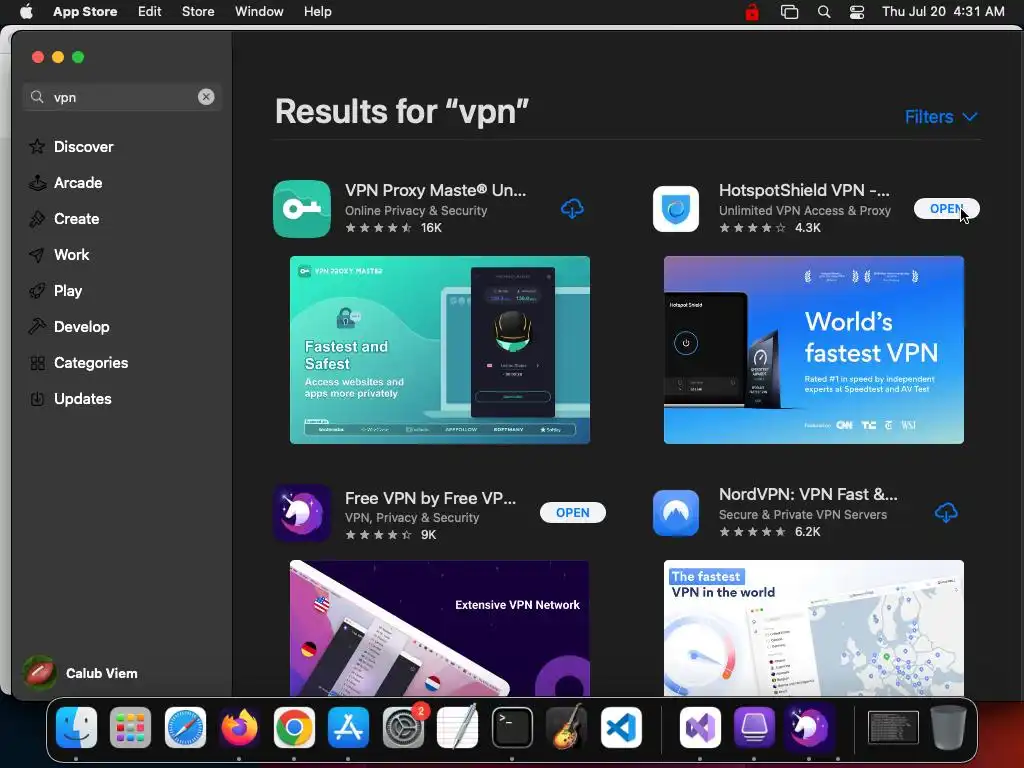Click the vpn search field
This screenshot has width=1024, height=768.
pos(122,97)
